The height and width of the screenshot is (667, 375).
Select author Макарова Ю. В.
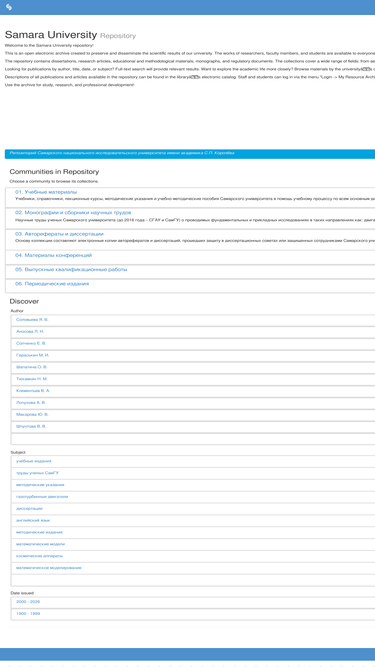pos(32,414)
